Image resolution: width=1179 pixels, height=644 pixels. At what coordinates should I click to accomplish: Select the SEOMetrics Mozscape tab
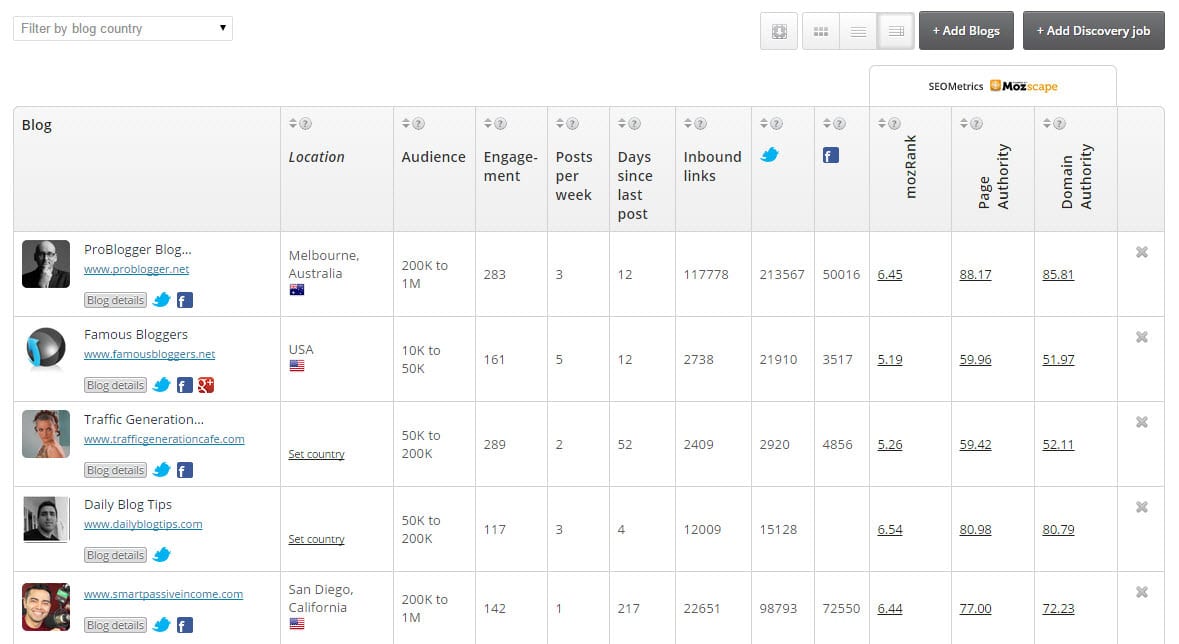[992, 86]
